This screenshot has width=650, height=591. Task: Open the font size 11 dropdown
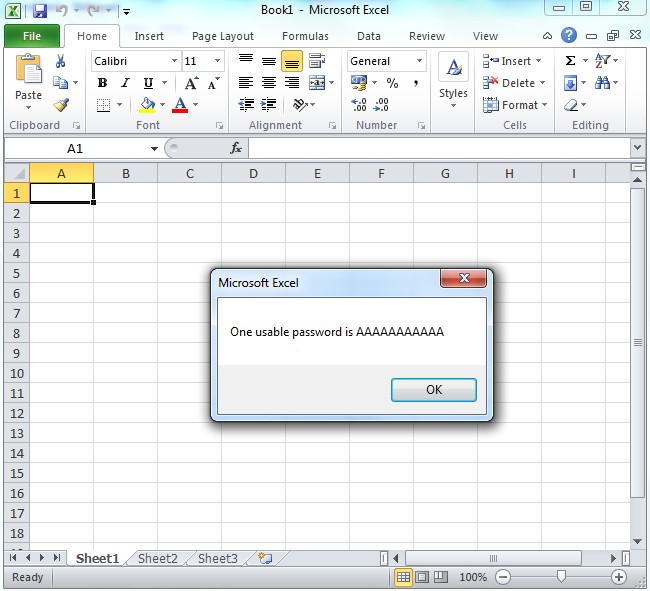click(217, 61)
